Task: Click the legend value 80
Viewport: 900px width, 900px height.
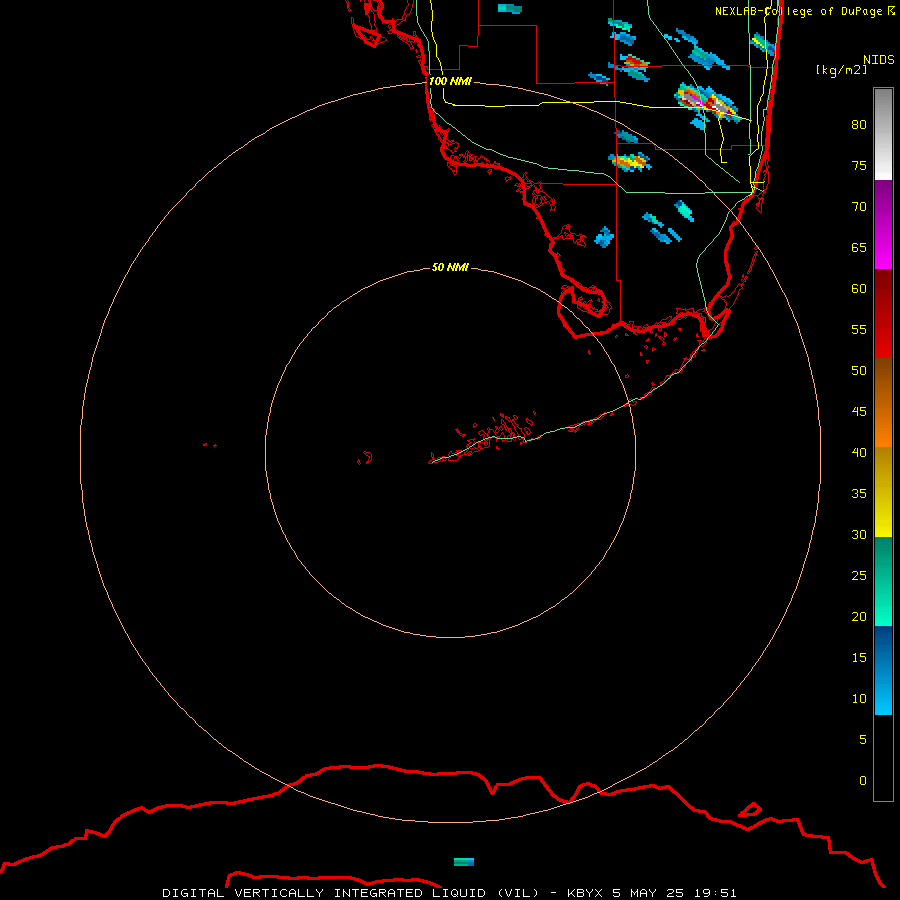Action: click(x=859, y=125)
